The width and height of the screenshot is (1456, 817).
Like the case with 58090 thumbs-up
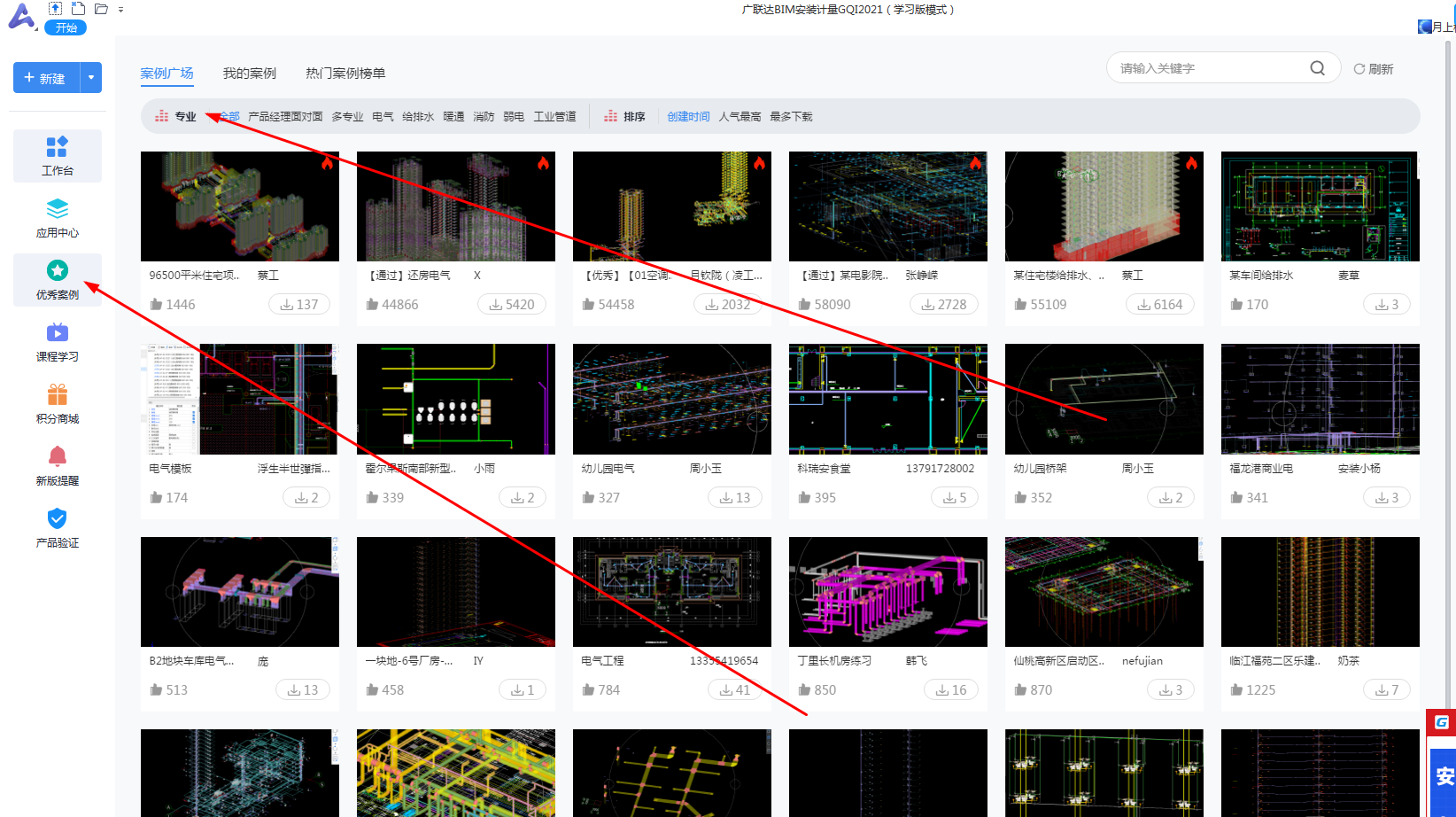point(804,305)
